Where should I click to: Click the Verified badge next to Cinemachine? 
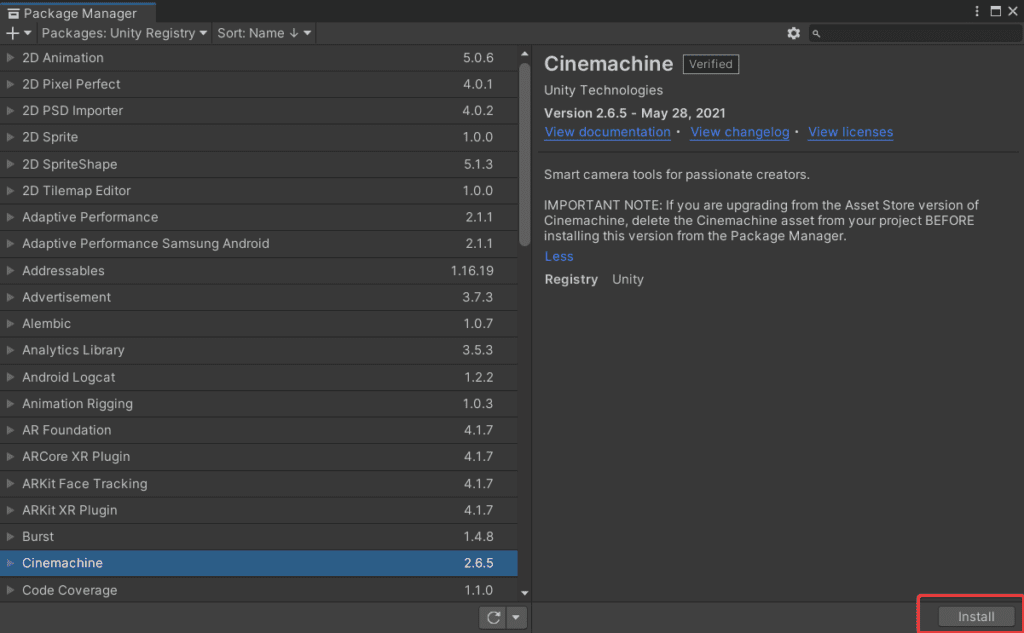[711, 64]
